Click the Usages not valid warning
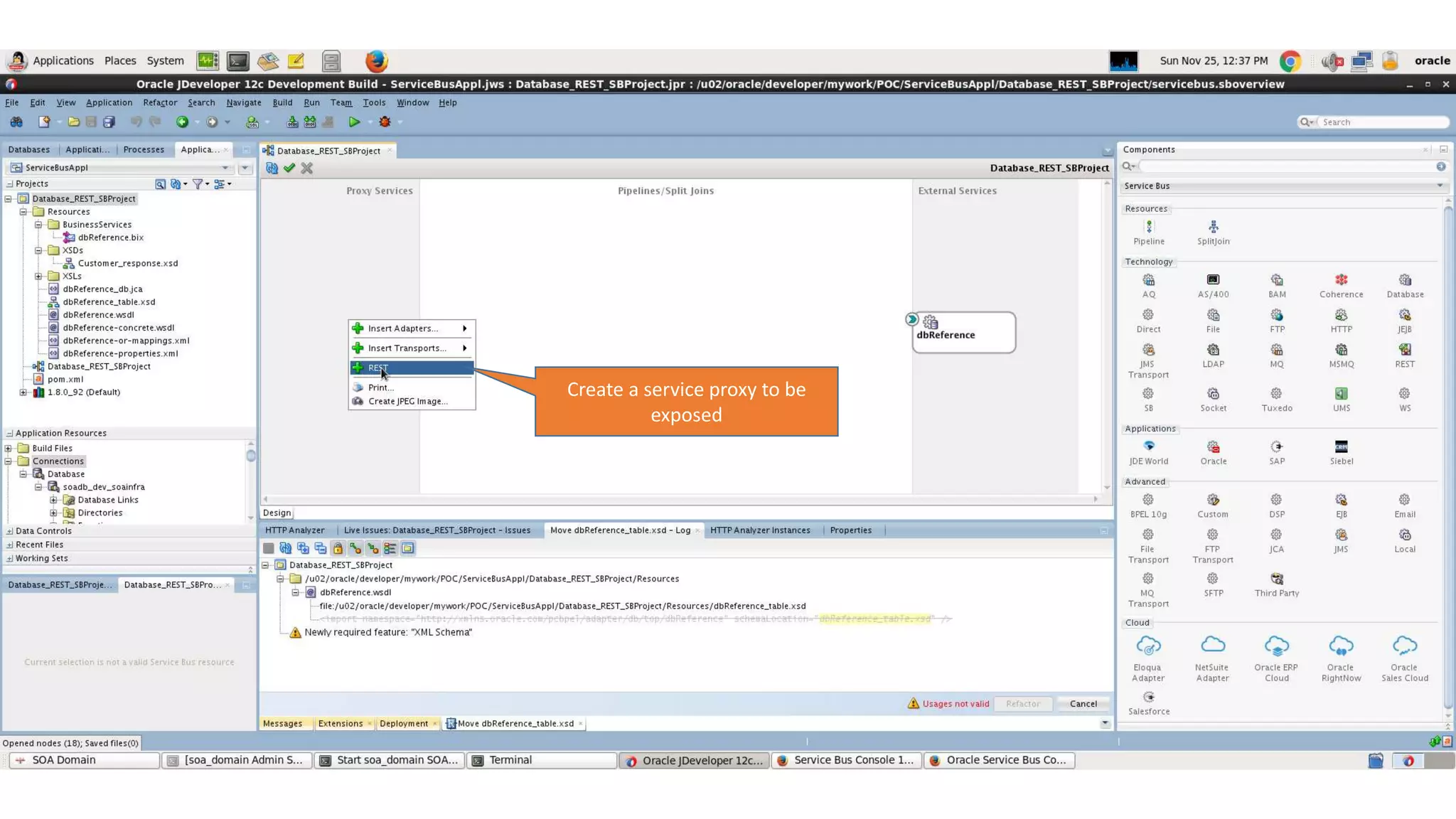1456x819 pixels. 948,704
